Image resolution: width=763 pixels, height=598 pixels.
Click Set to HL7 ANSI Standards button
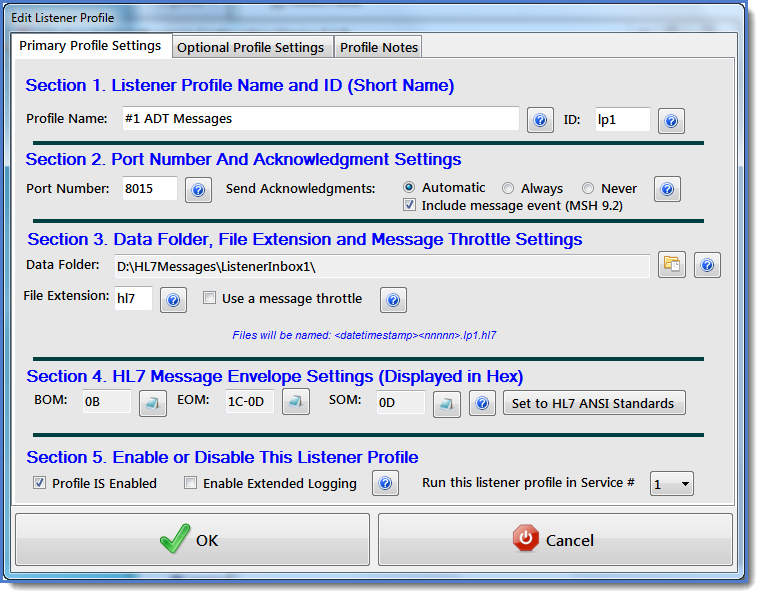pos(594,403)
